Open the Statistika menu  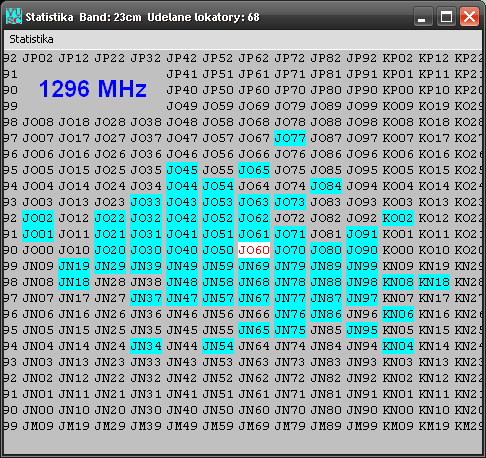[31, 39]
